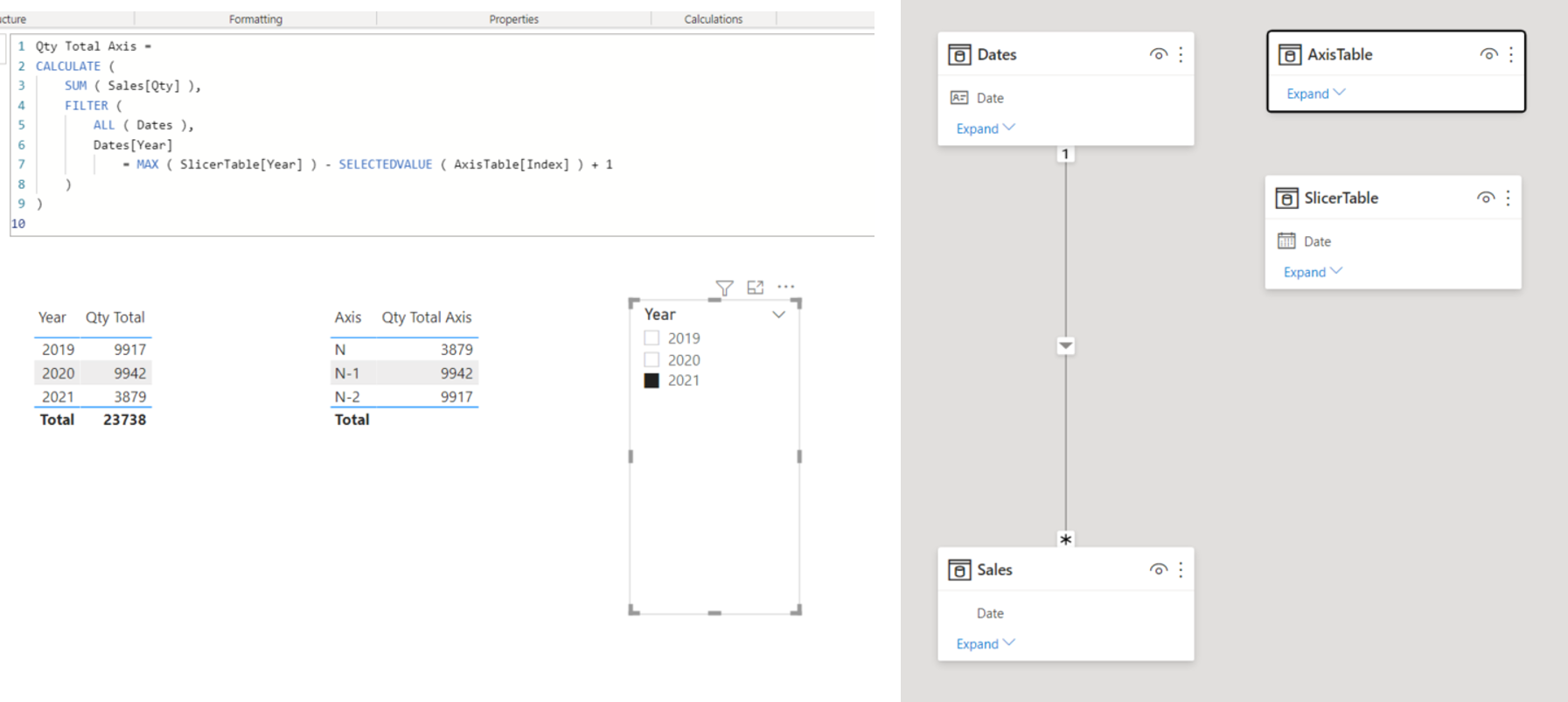
Task: Click inside the DAX formula editor on CALCULATE
Action: click(x=68, y=66)
